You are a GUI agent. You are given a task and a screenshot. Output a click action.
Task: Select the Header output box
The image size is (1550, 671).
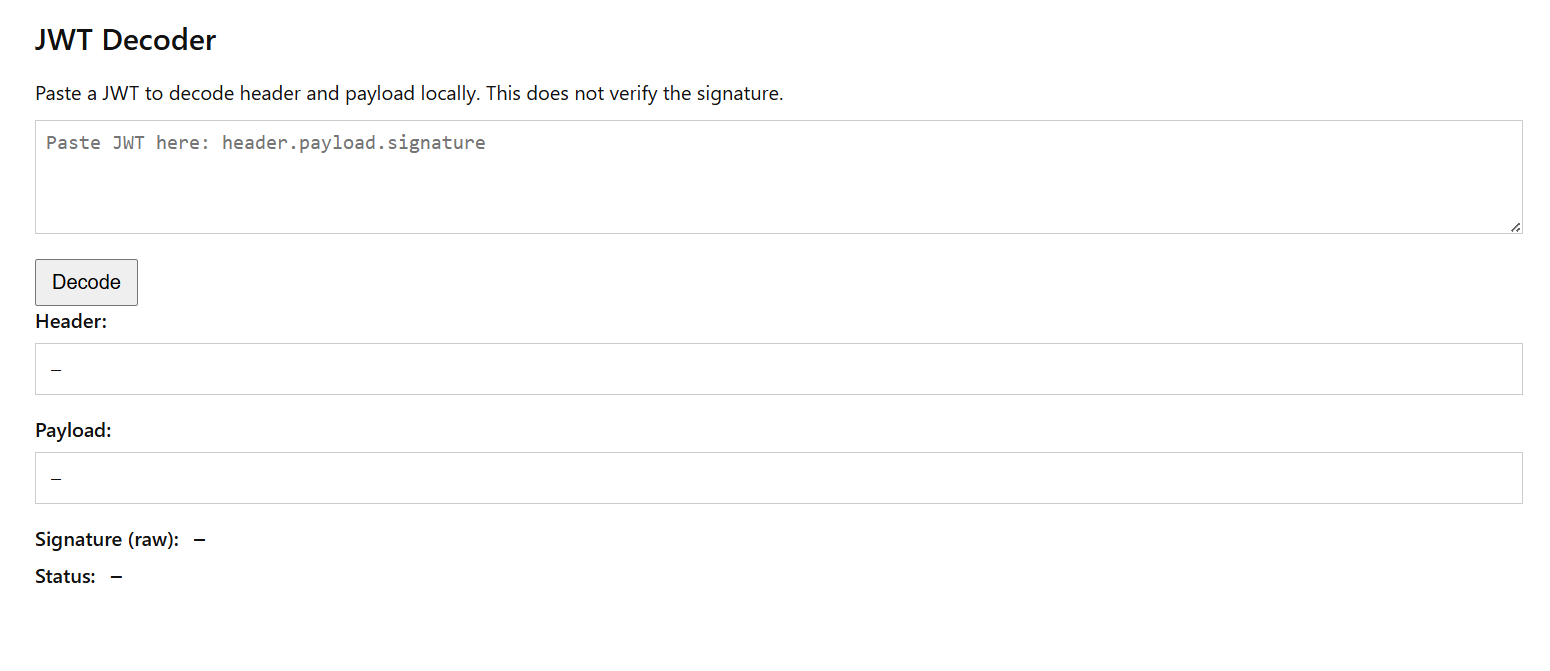point(778,369)
